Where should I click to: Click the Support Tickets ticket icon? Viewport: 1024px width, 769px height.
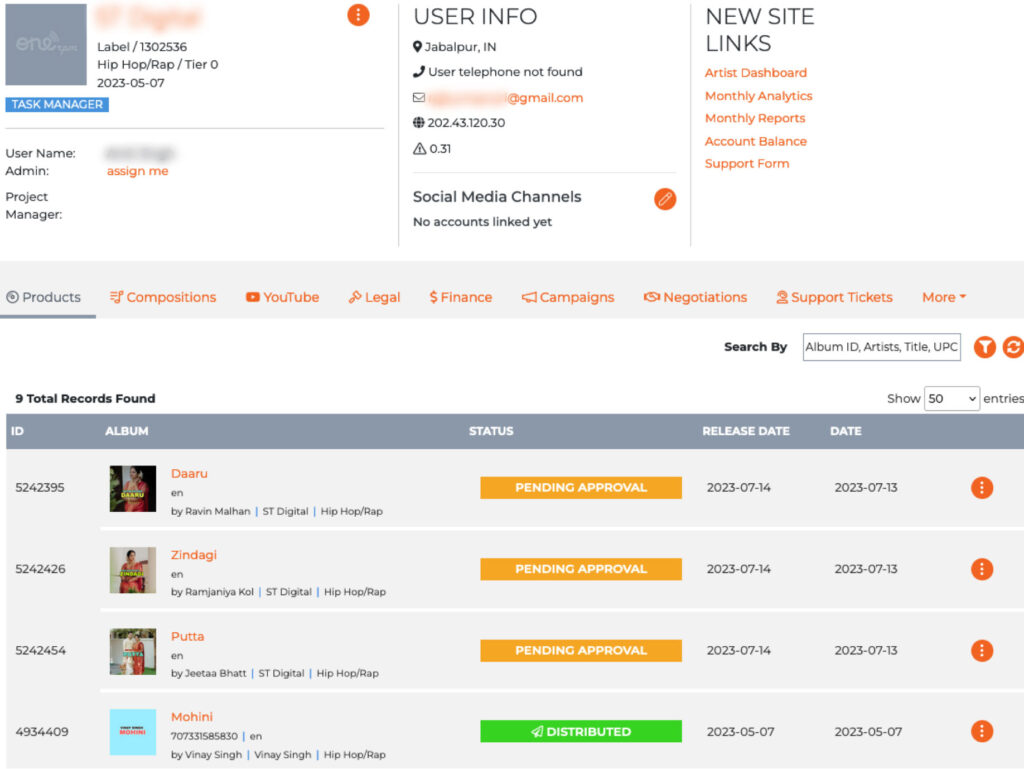pyautogui.click(x=781, y=296)
